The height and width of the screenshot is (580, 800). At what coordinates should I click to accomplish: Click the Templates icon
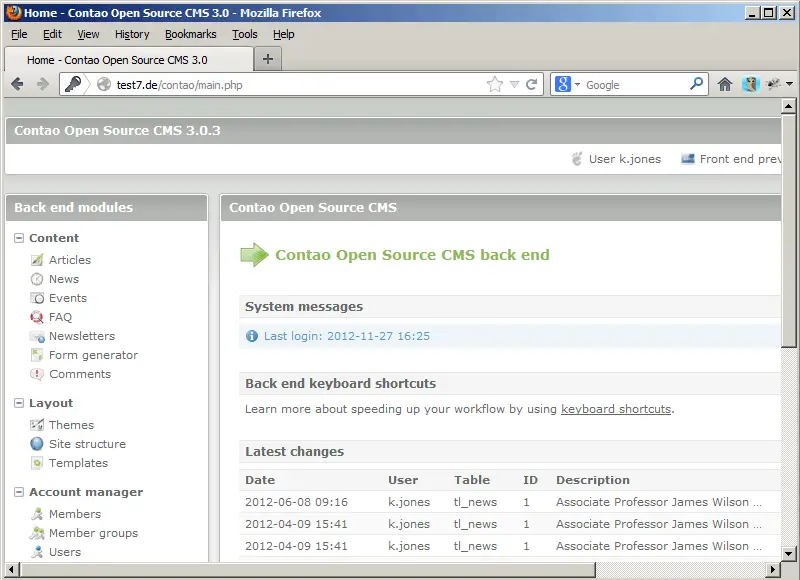click(x=37, y=463)
